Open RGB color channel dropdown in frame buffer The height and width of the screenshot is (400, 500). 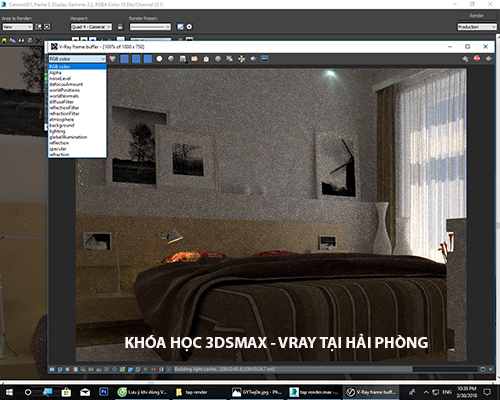pos(77,59)
